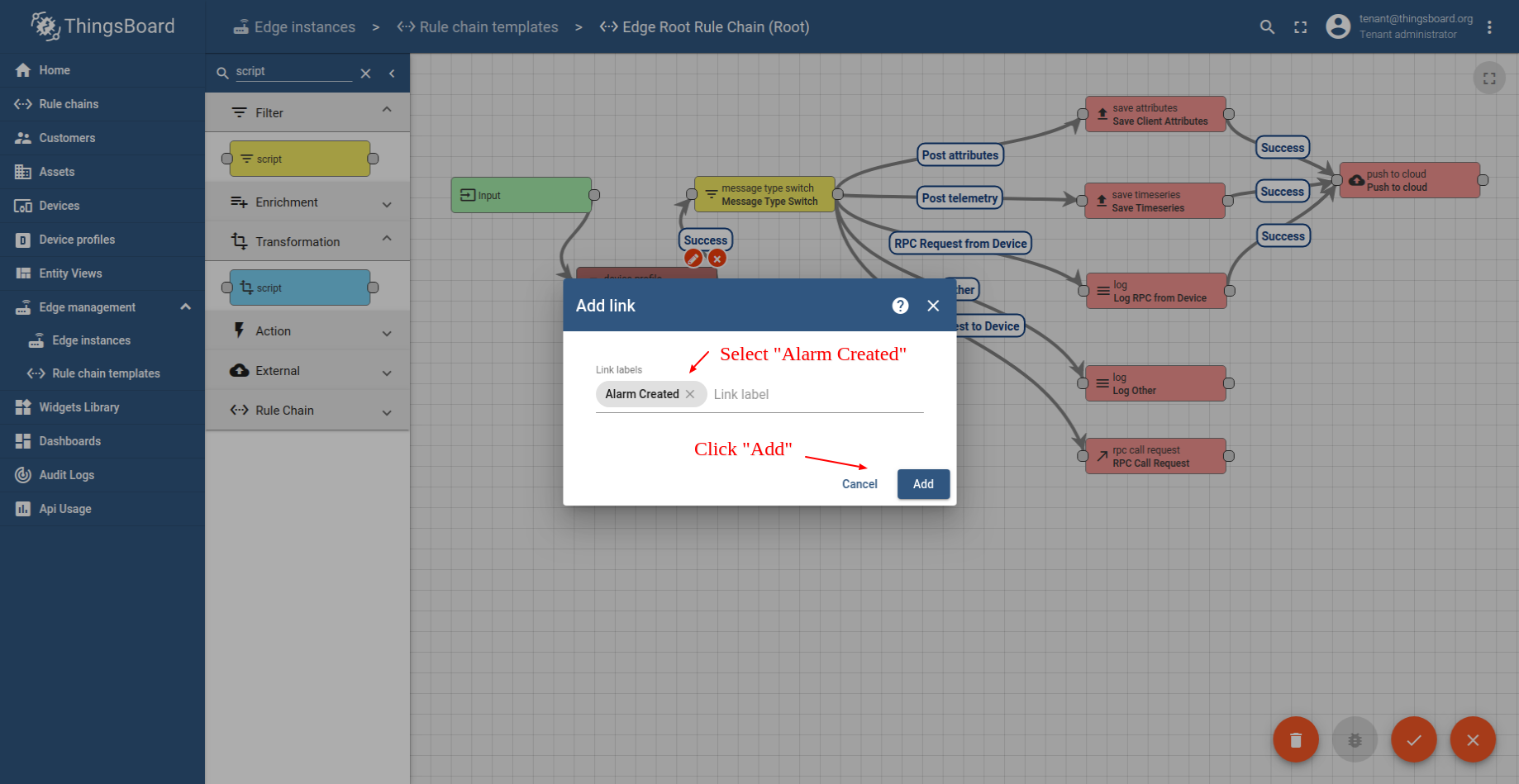Open Customers in sidebar
The height and width of the screenshot is (784, 1519).
click(102, 138)
